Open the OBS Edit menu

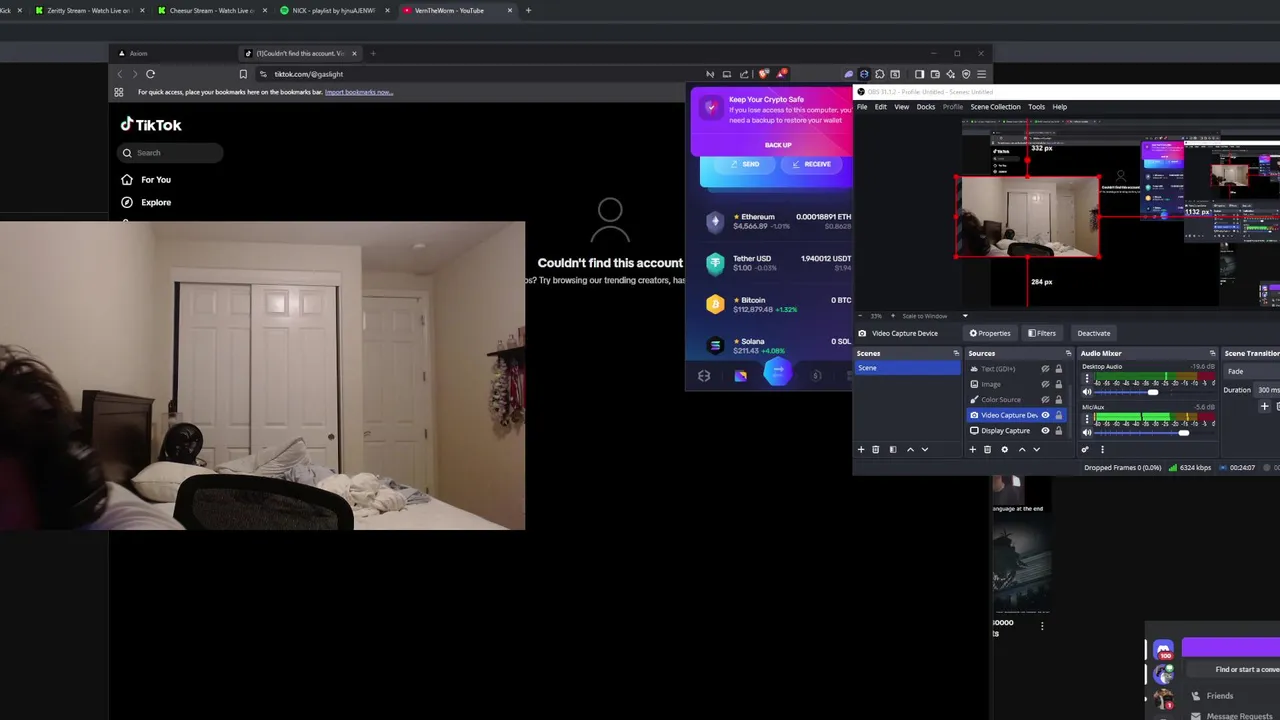coord(881,107)
